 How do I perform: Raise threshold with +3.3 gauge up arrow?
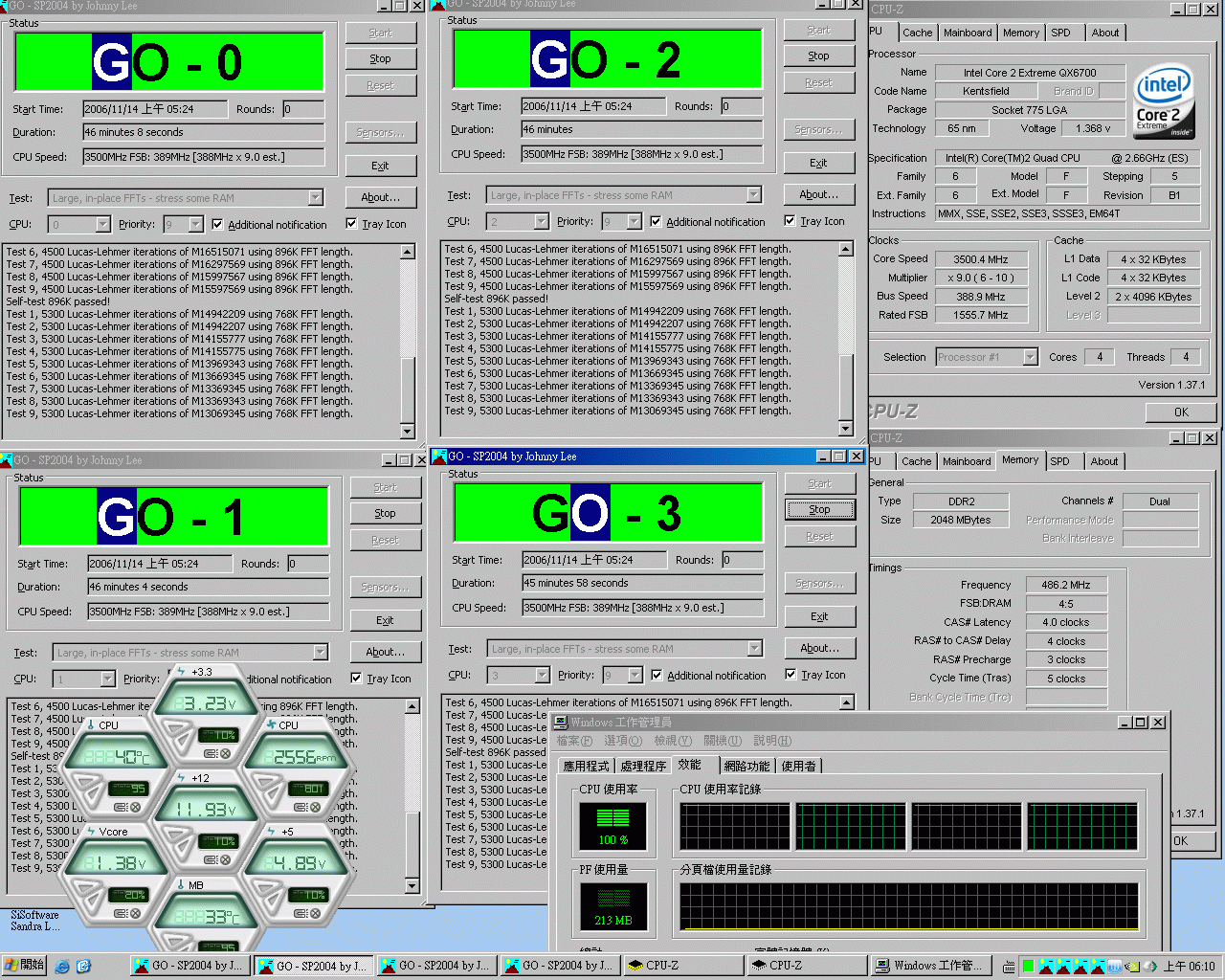coord(175,728)
